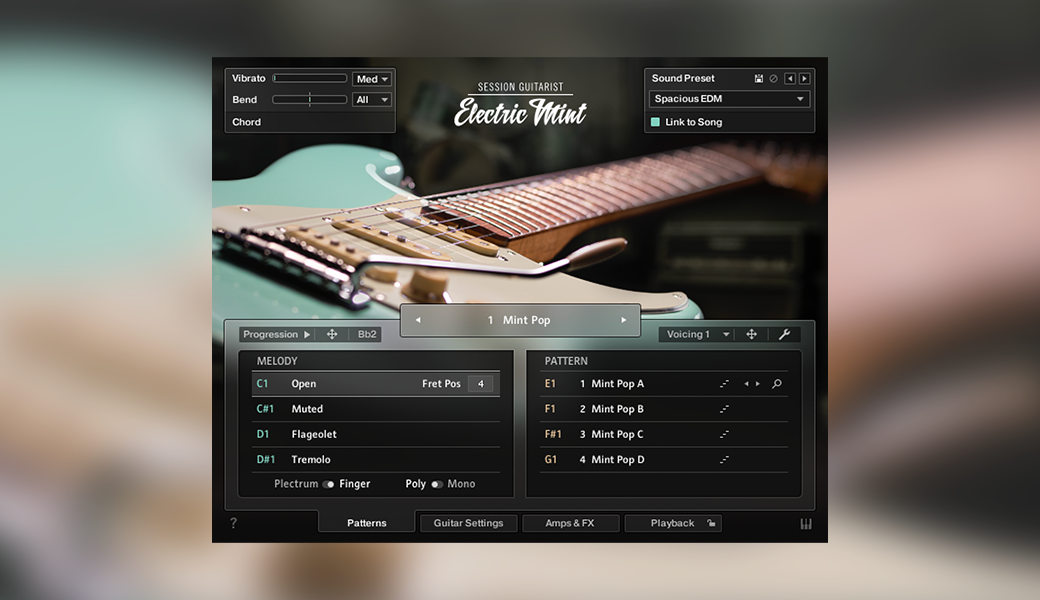
Task: Open pattern browser magnifier icon
Action: 777,384
